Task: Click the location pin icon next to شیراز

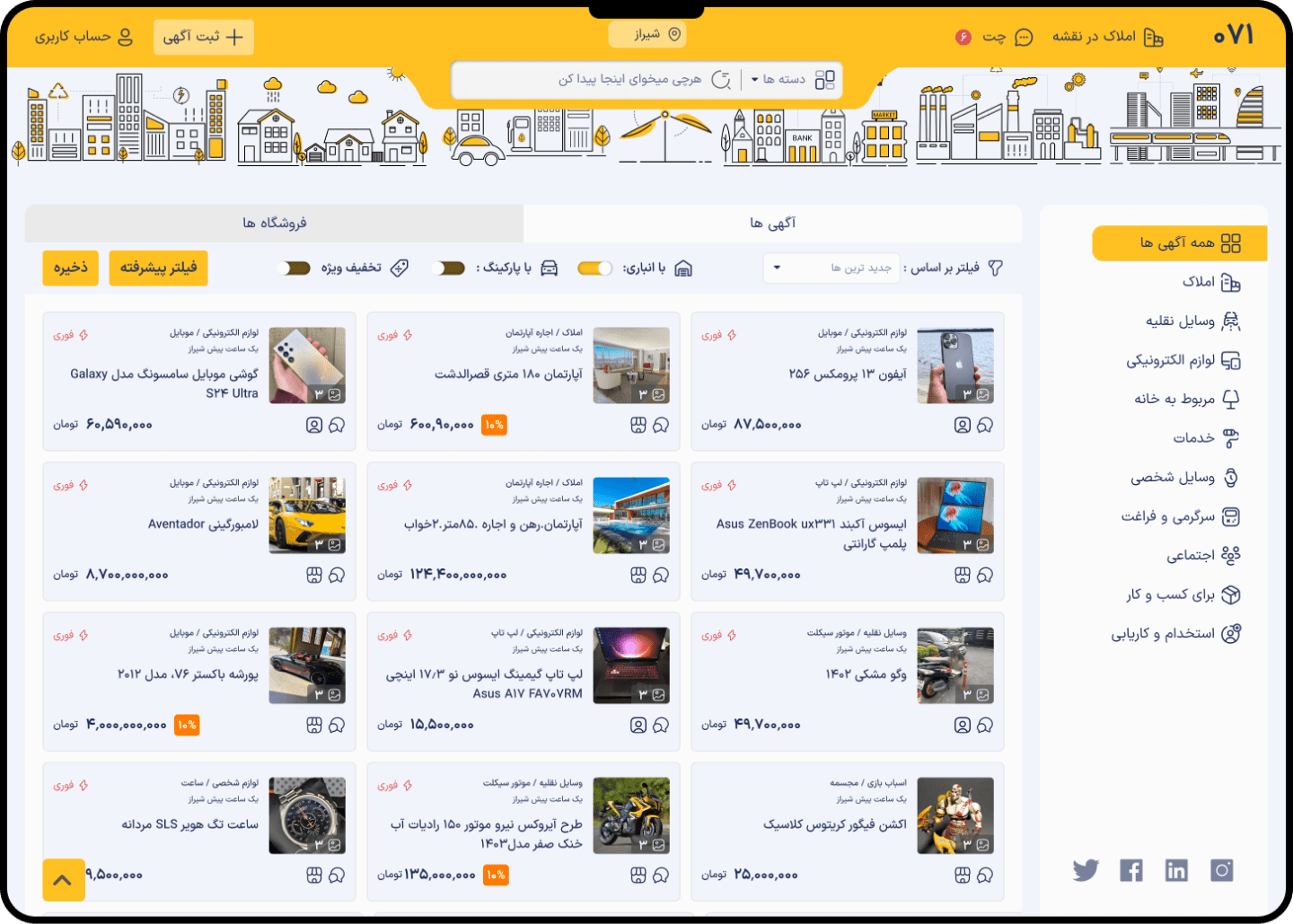Action: tap(674, 34)
